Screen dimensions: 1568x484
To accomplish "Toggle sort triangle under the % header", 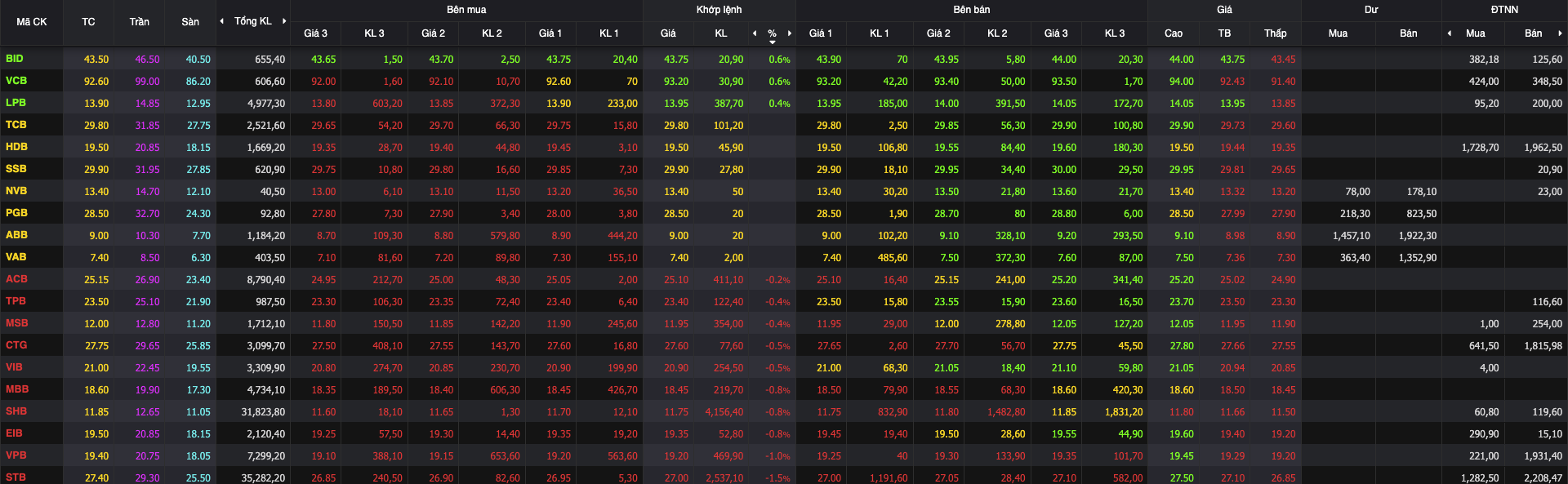I will [x=773, y=42].
